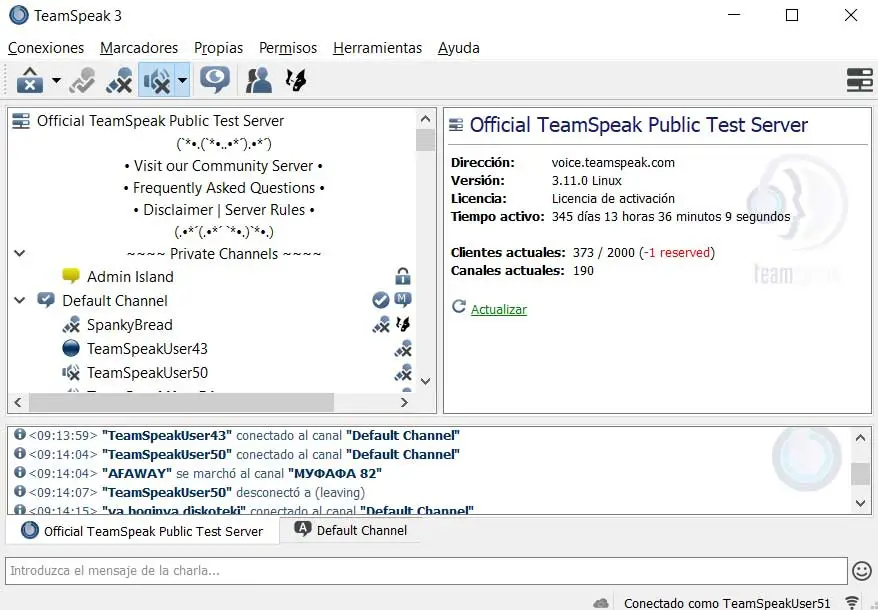The width and height of the screenshot is (878, 610).
Task: Click the yellow Admin Island channel icon
Action: pos(71,276)
